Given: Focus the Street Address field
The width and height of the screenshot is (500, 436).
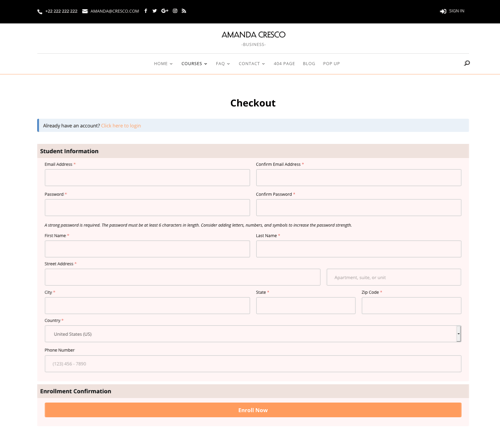Looking at the screenshot, I should pyautogui.click(x=183, y=277).
